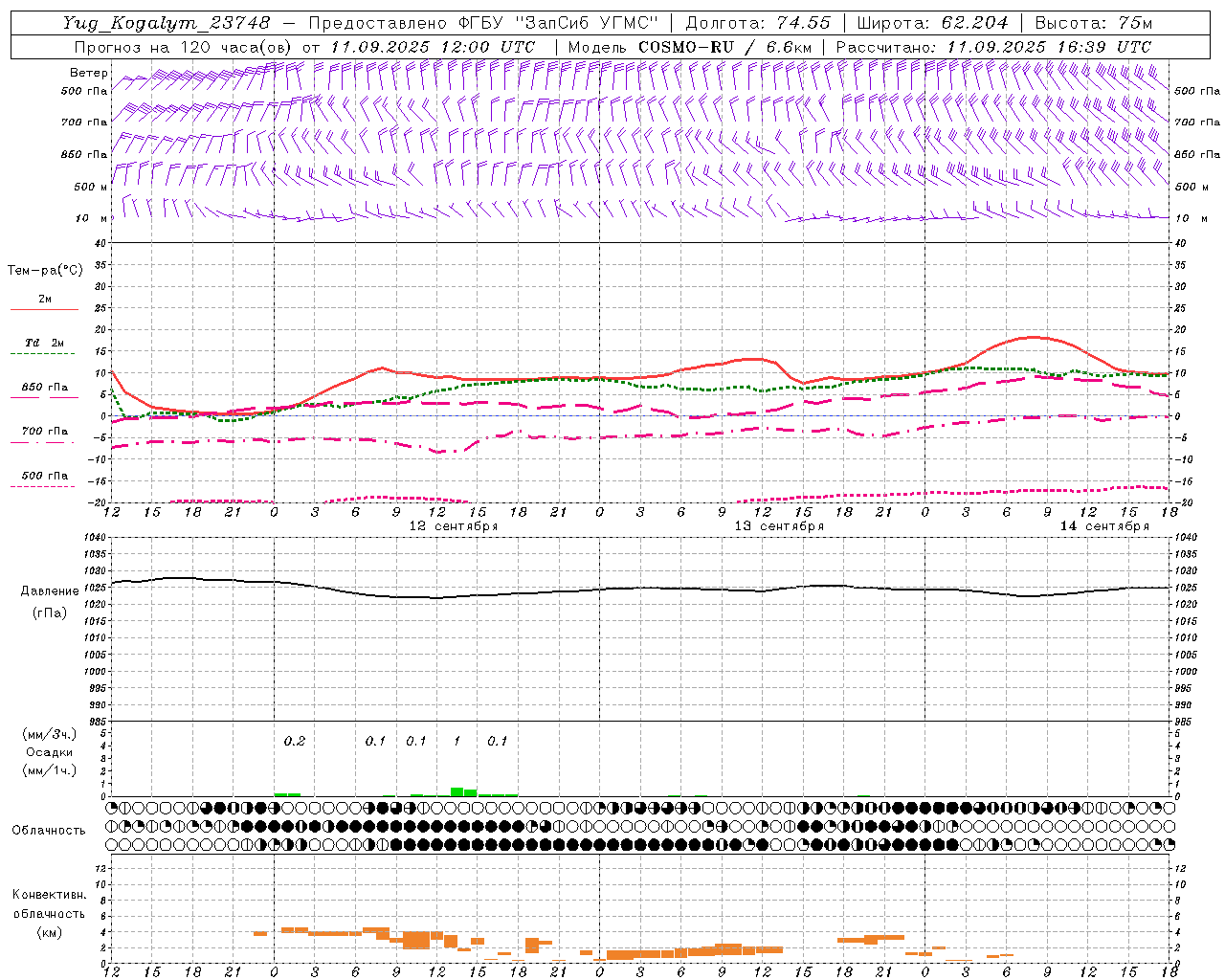1225x980 pixels.
Task: Click the date label "14 сентября"
Action: tap(1104, 526)
